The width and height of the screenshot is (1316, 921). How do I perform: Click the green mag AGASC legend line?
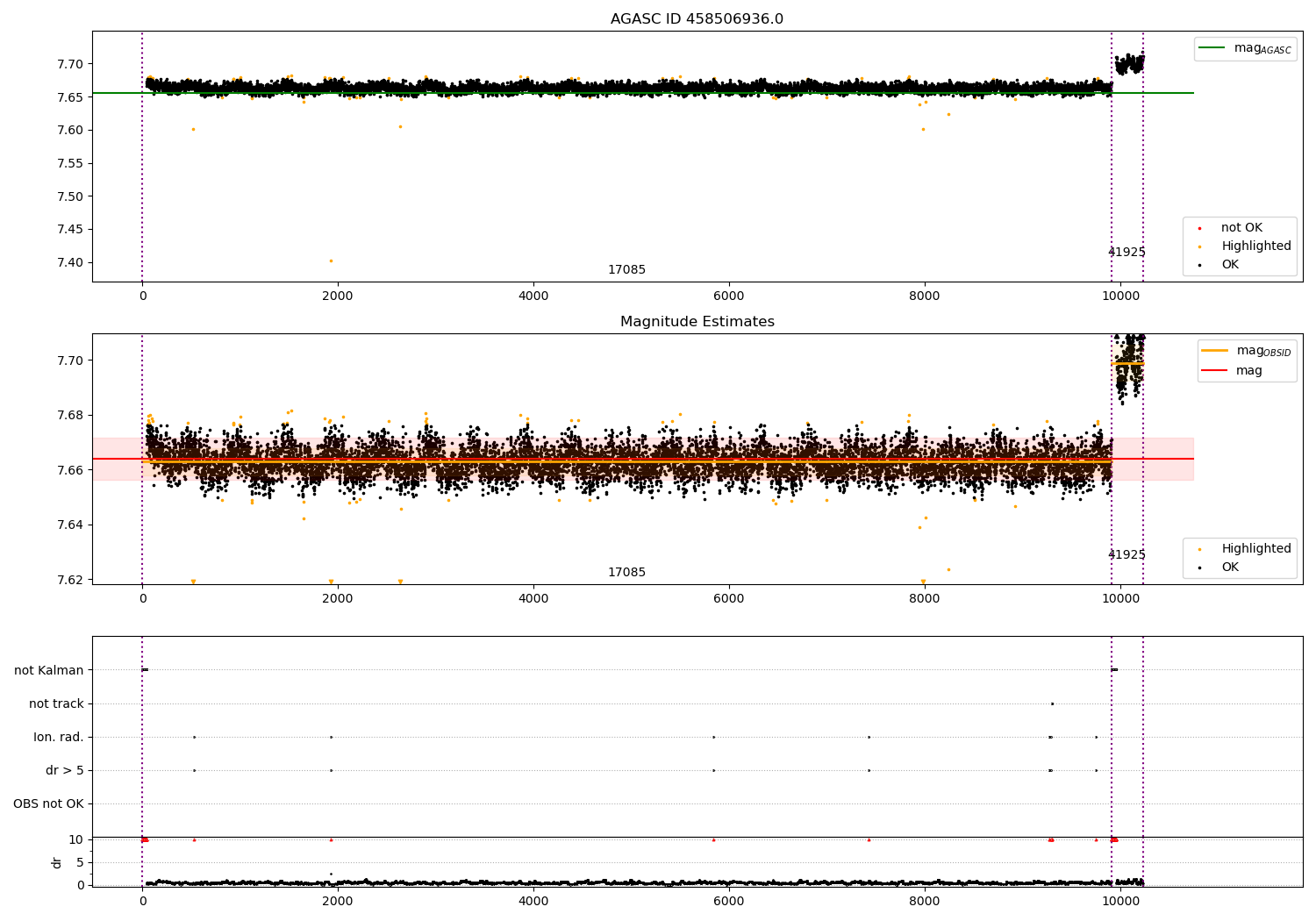[x=1213, y=48]
